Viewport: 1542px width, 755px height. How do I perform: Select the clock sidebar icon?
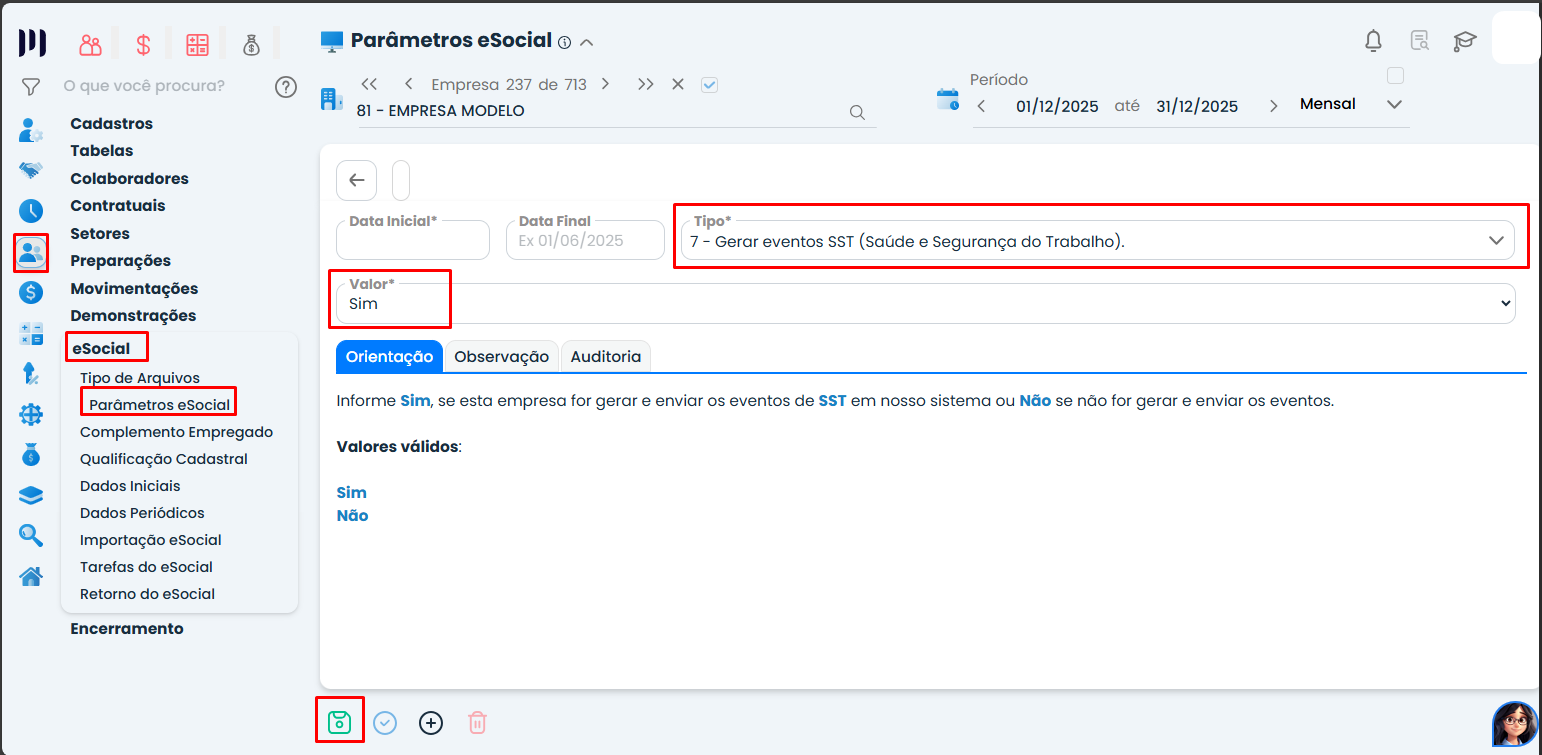[31, 211]
